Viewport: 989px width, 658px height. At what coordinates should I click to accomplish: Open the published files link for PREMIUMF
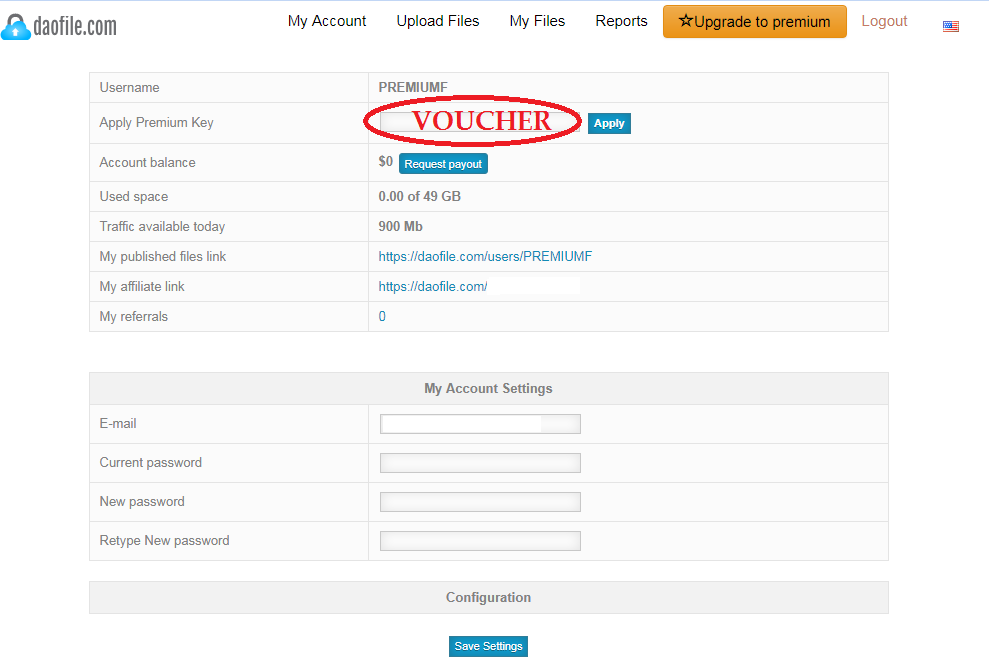485,256
